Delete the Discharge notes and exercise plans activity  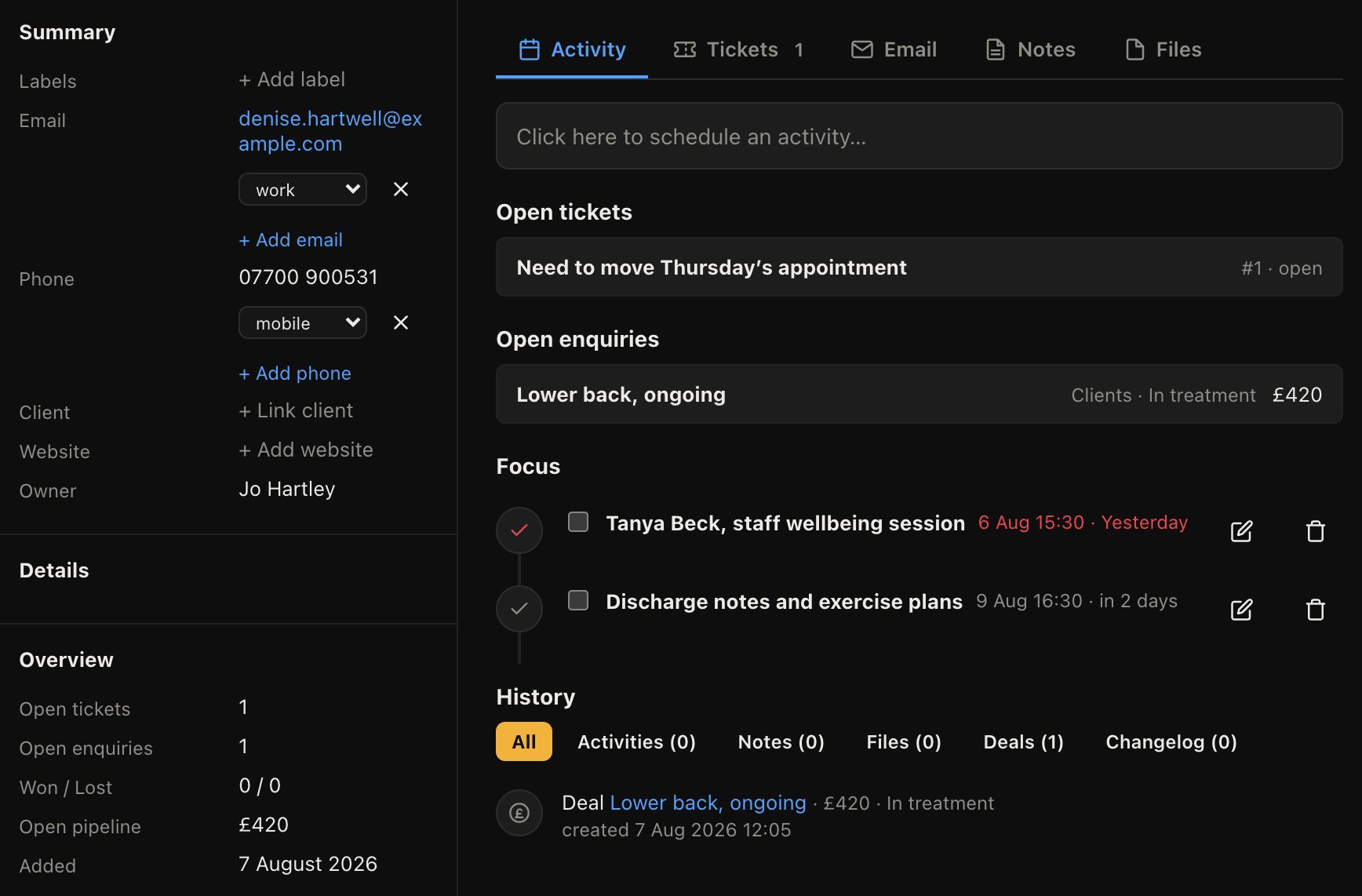point(1316,610)
